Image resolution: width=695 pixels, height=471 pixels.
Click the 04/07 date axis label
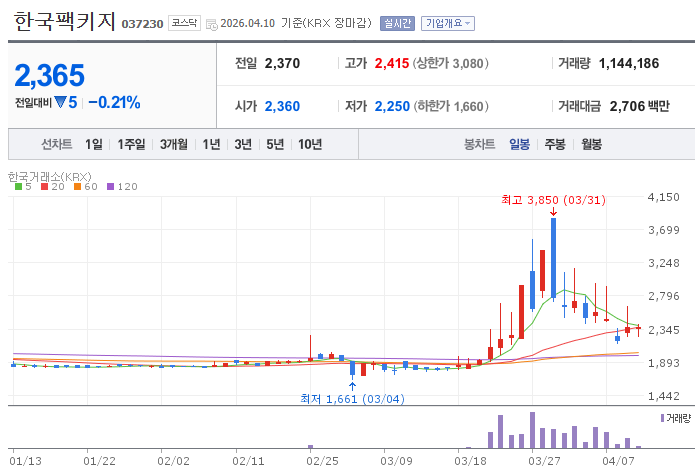click(x=618, y=461)
